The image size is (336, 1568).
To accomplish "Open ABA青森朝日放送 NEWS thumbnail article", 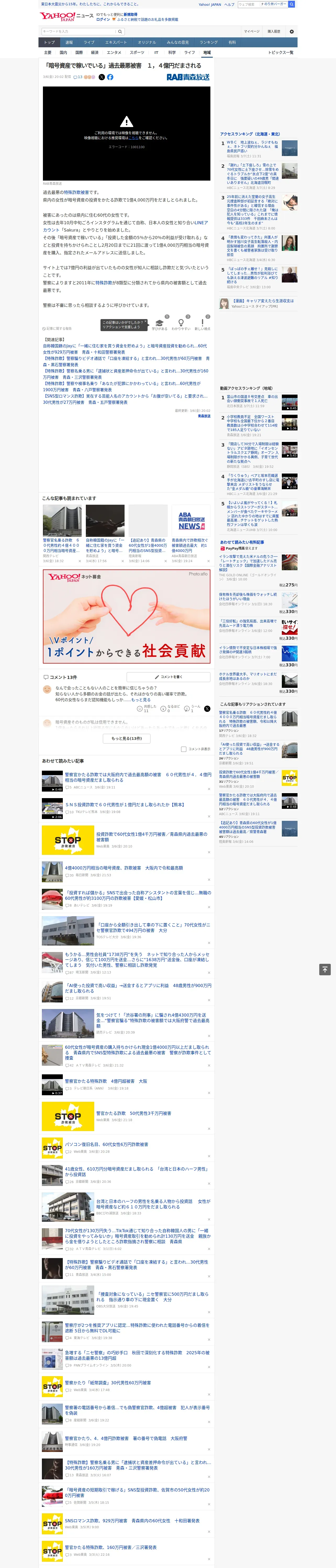I will pyautogui.click(x=191, y=520).
